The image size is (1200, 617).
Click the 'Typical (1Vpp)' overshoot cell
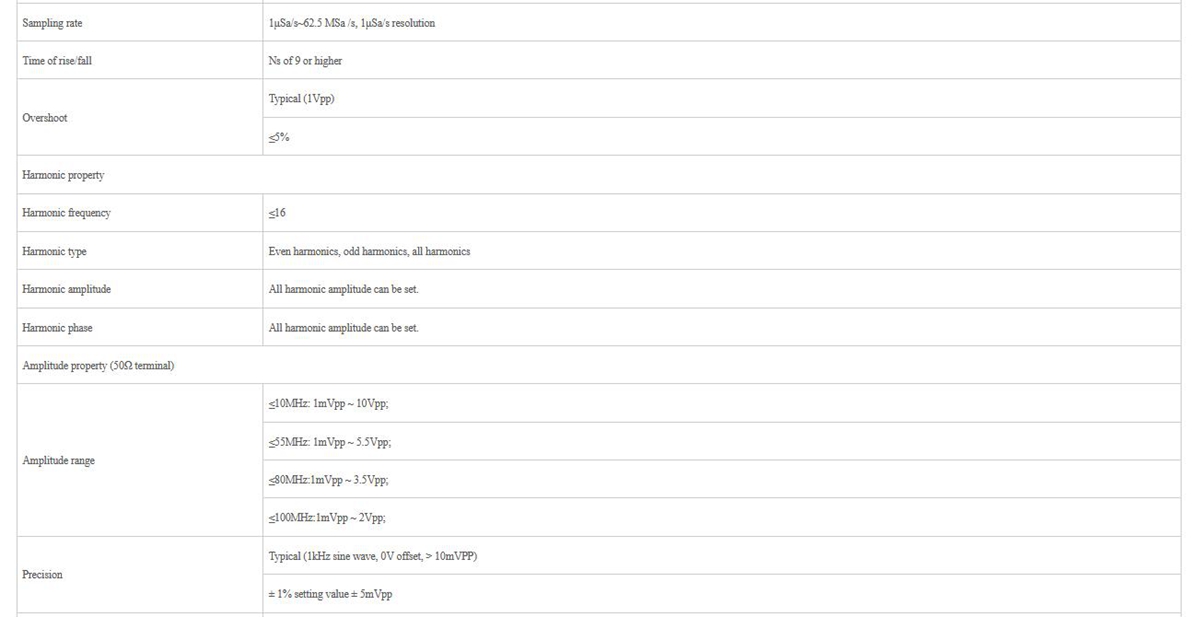pos(301,99)
